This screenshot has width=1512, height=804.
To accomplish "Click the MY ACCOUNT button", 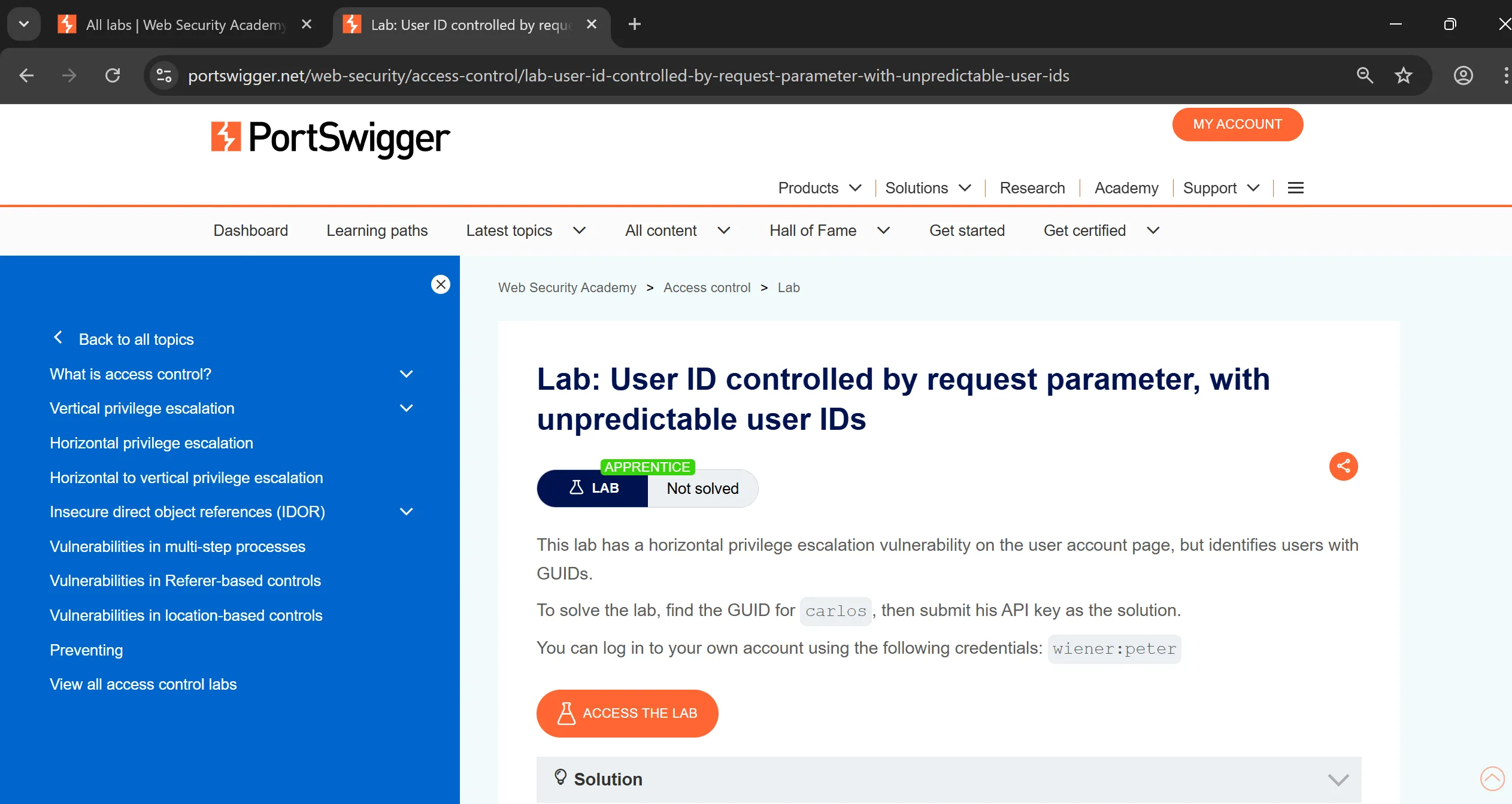I will point(1237,125).
